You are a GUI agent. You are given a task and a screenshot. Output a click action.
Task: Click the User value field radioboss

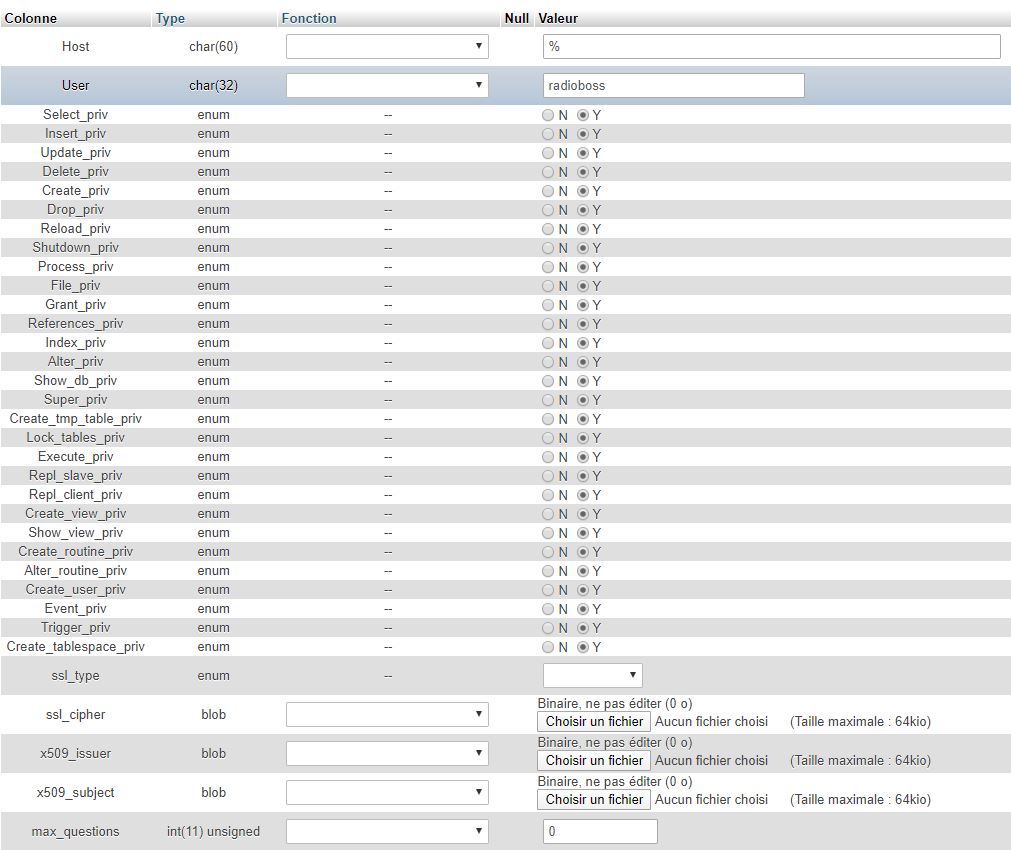tap(674, 85)
